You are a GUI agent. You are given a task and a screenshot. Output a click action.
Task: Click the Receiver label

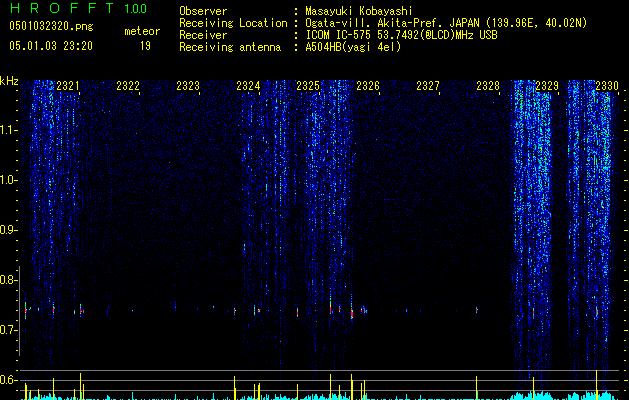coord(203,35)
